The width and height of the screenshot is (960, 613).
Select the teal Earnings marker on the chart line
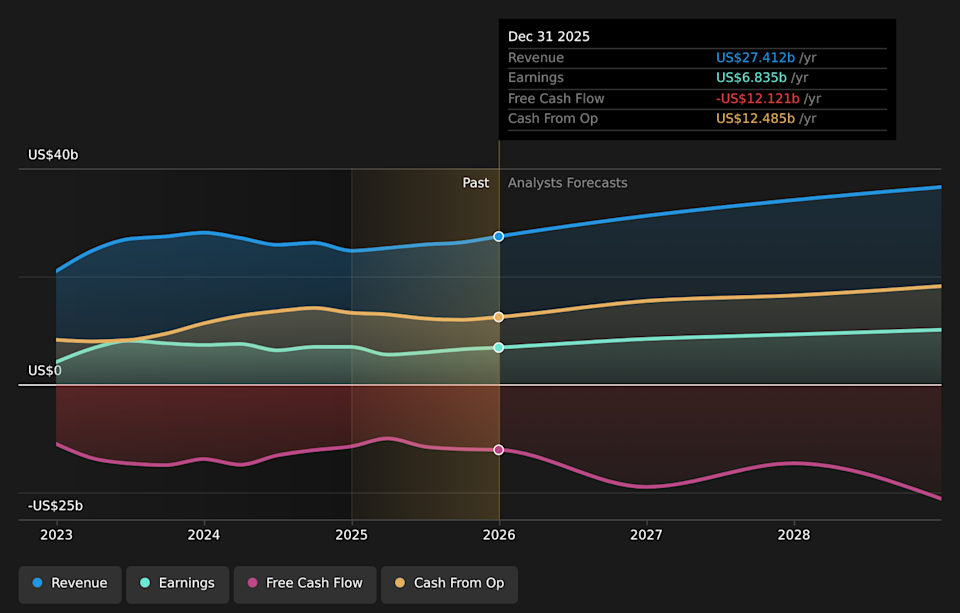(498, 347)
